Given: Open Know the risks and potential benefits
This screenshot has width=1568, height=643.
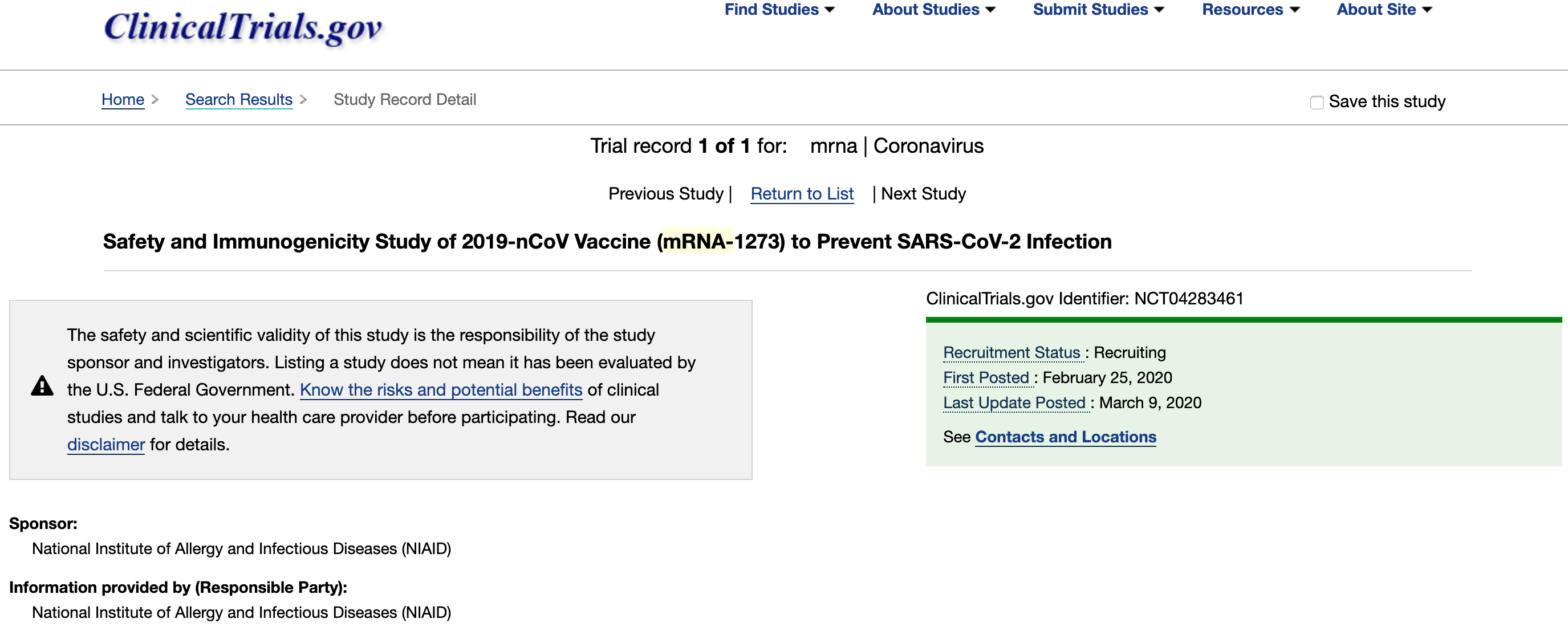Looking at the screenshot, I should pyautogui.click(x=441, y=389).
